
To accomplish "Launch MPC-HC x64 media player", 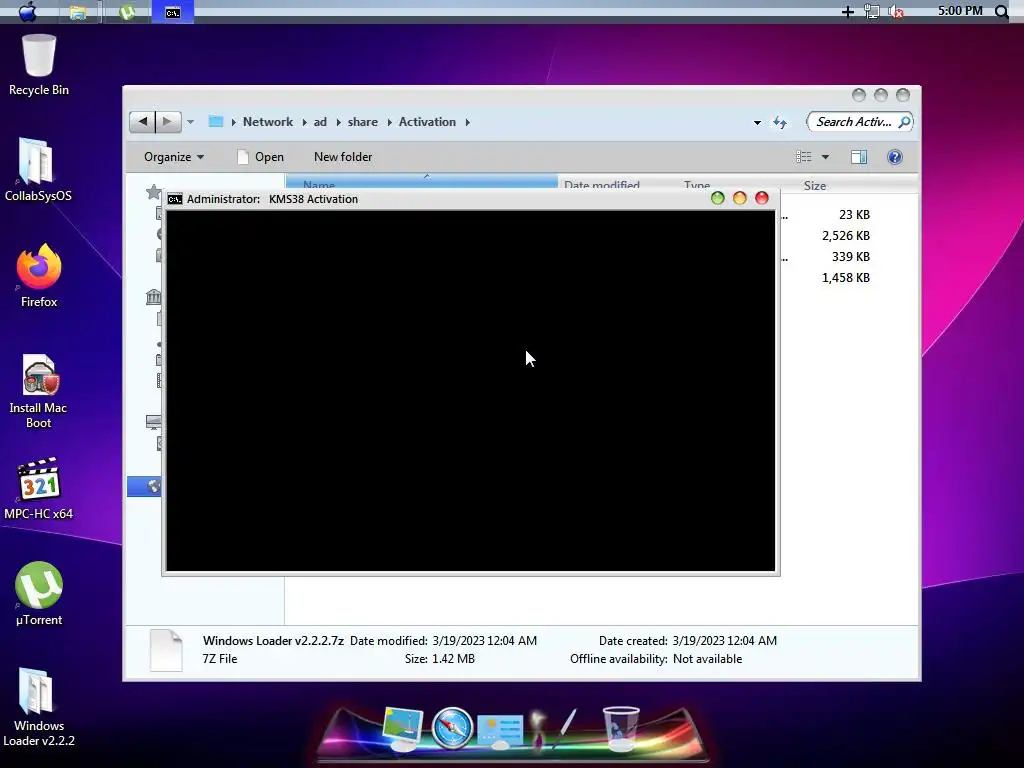I will click(39, 488).
